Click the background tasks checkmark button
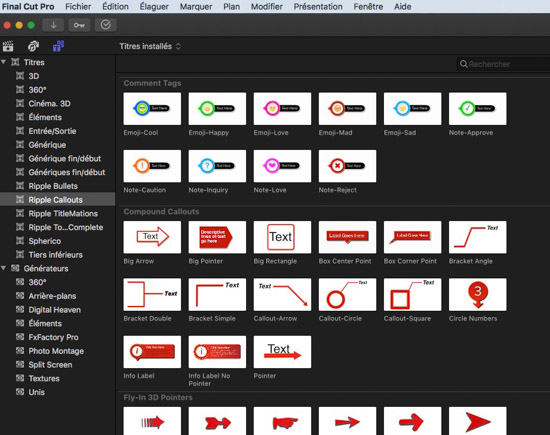550x435 pixels. click(106, 25)
